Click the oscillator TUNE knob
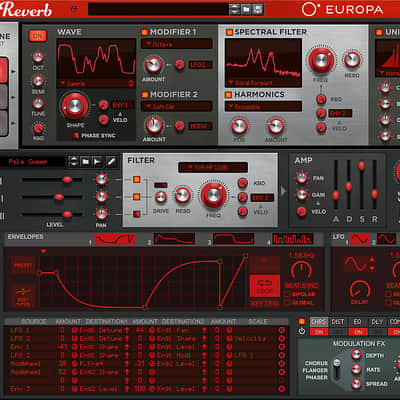The width and height of the screenshot is (400, 400). coord(38,103)
